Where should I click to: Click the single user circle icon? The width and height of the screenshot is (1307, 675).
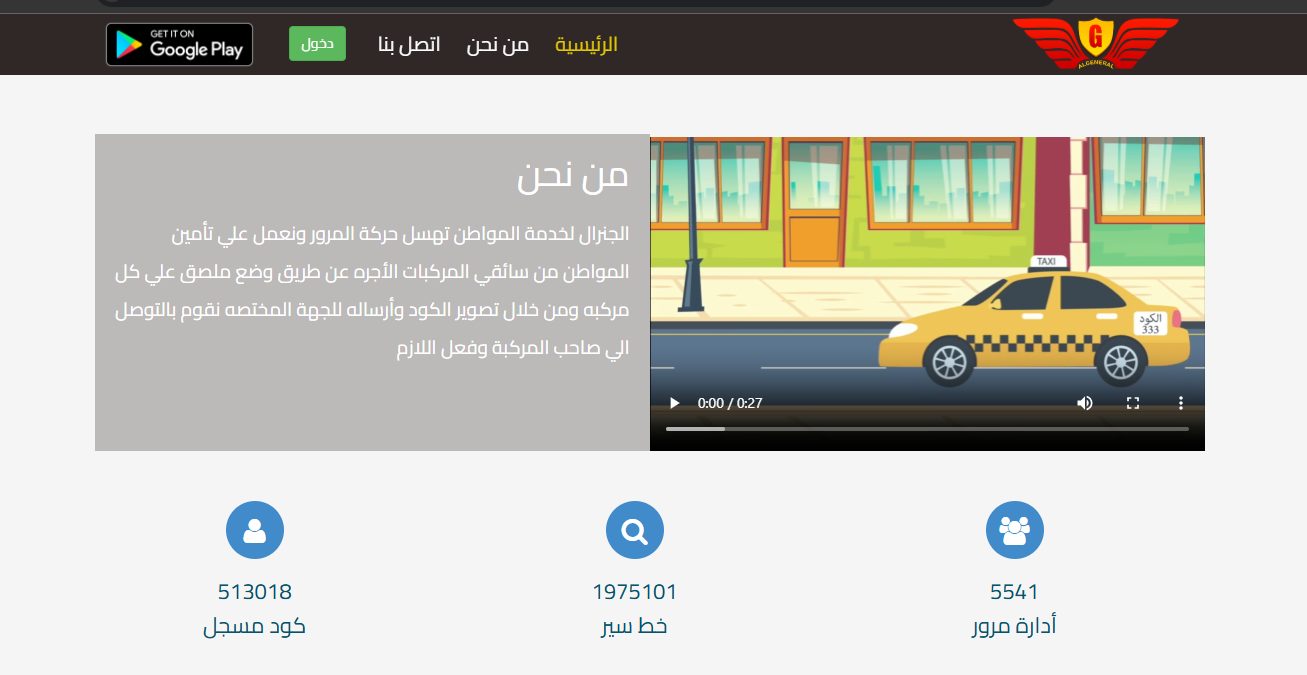(255, 530)
